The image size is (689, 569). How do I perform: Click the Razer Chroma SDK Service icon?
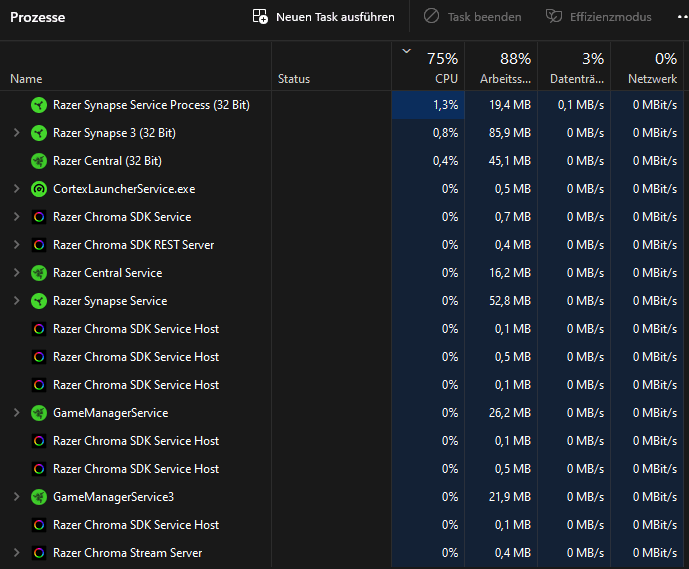tap(39, 217)
